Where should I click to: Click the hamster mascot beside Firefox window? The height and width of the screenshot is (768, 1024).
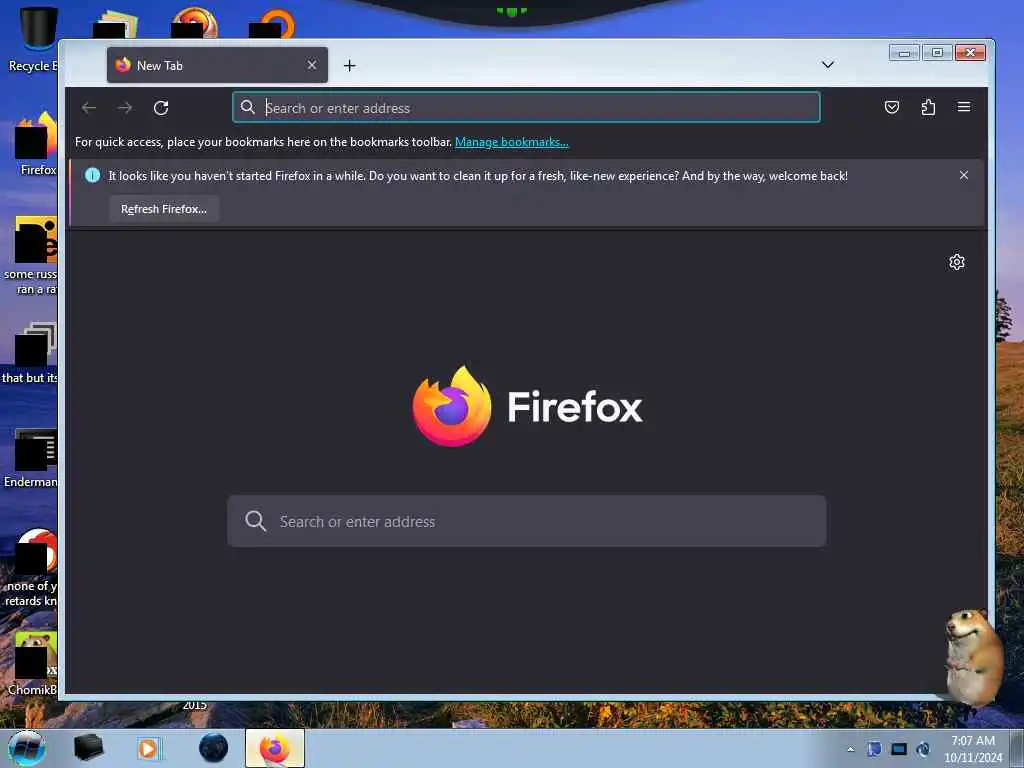point(974,656)
